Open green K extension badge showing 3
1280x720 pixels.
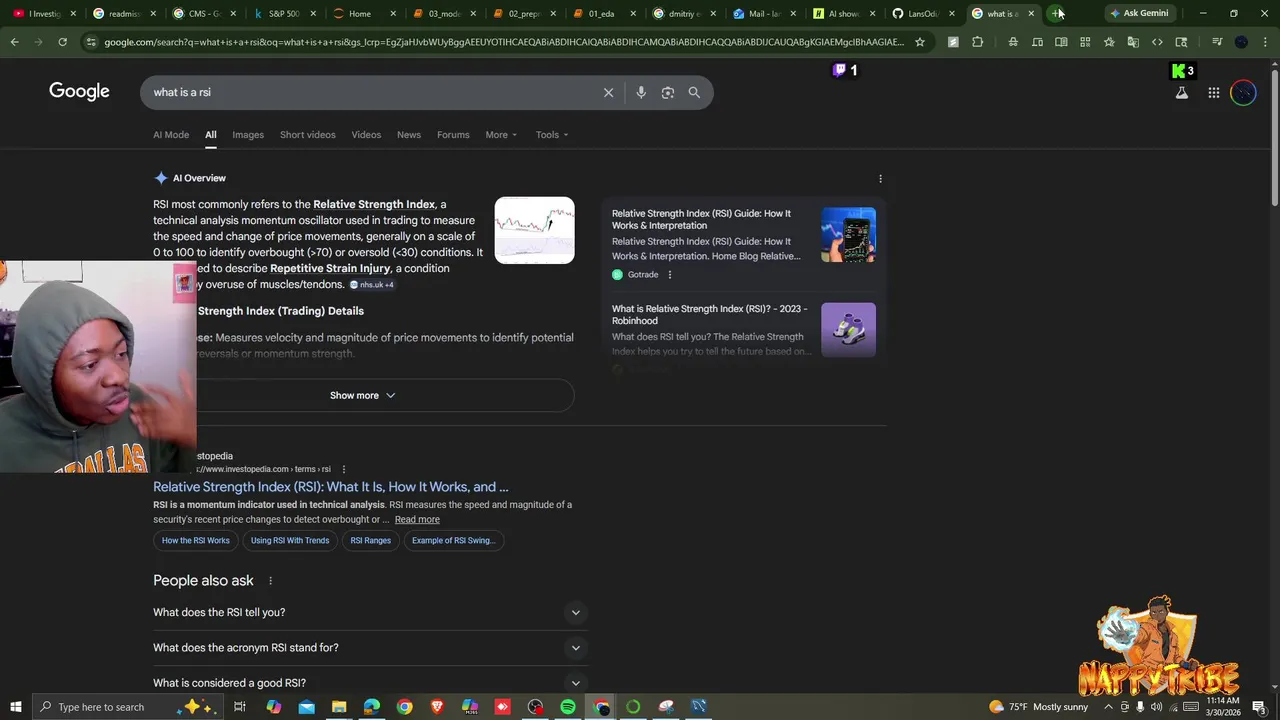click(x=1183, y=70)
